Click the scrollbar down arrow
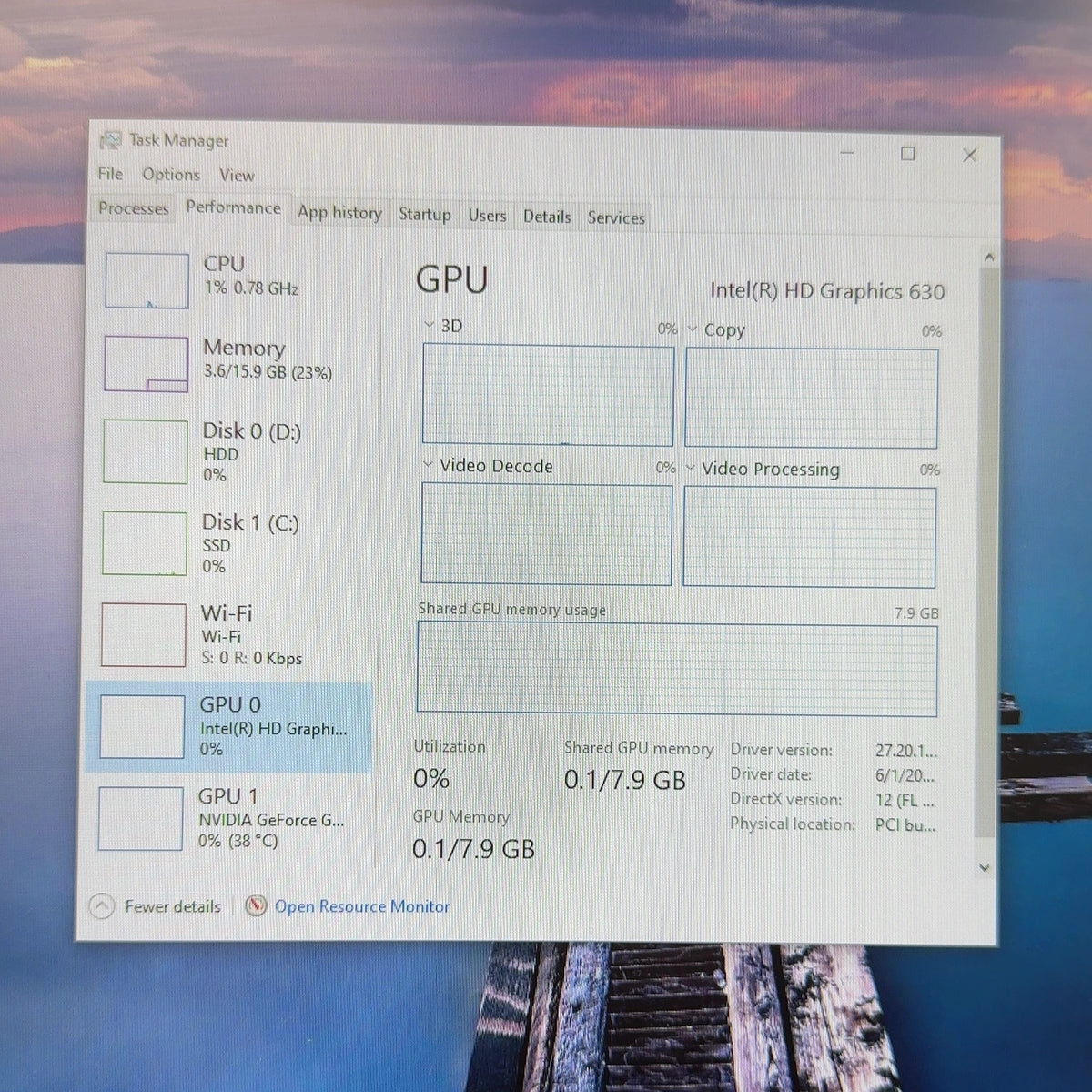Image resolution: width=1092 pixels, height=1092 pixels. click(x=984, y=867)
